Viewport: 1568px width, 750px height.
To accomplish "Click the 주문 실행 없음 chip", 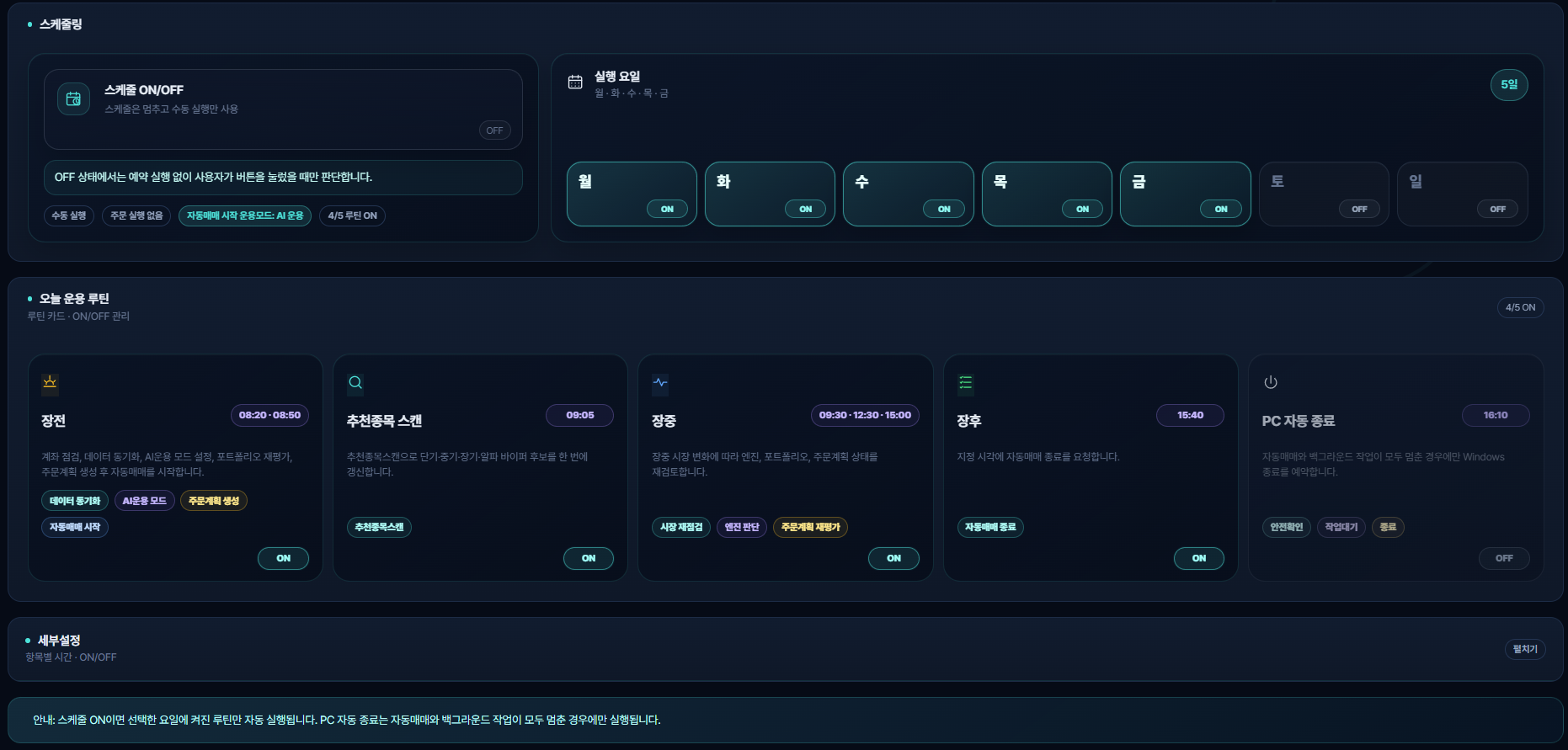I will tap(136, 215).
